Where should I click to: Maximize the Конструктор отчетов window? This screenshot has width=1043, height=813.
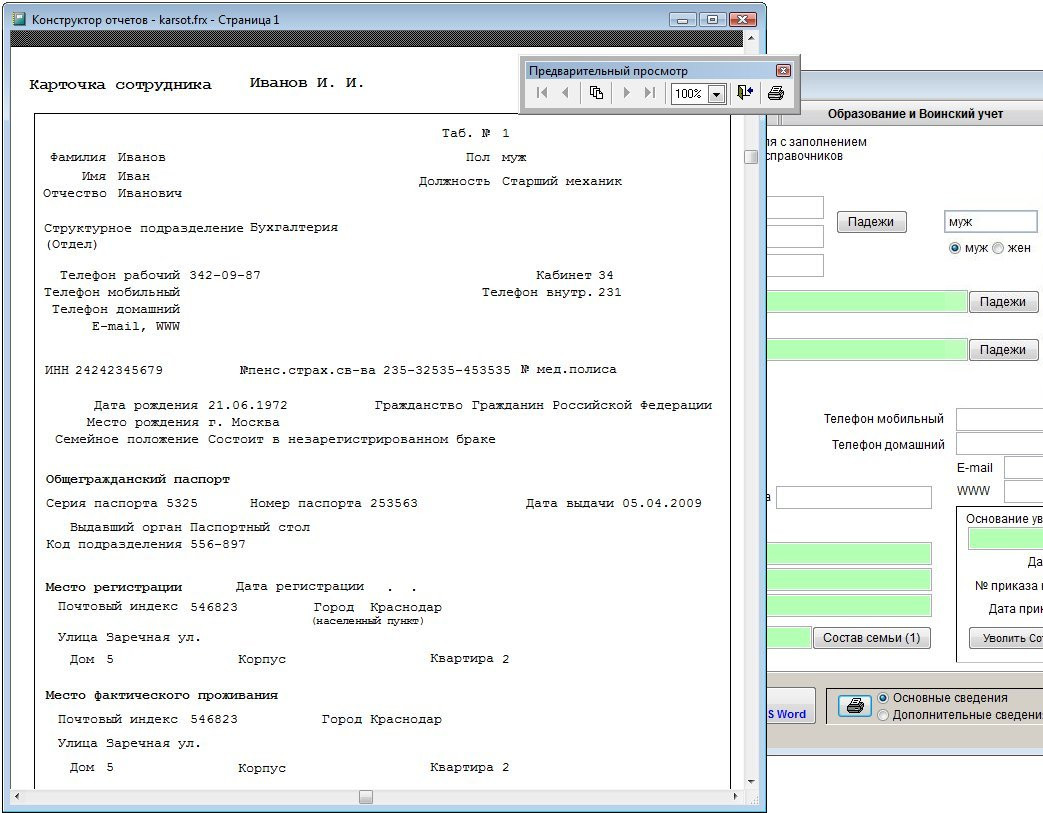712,19
